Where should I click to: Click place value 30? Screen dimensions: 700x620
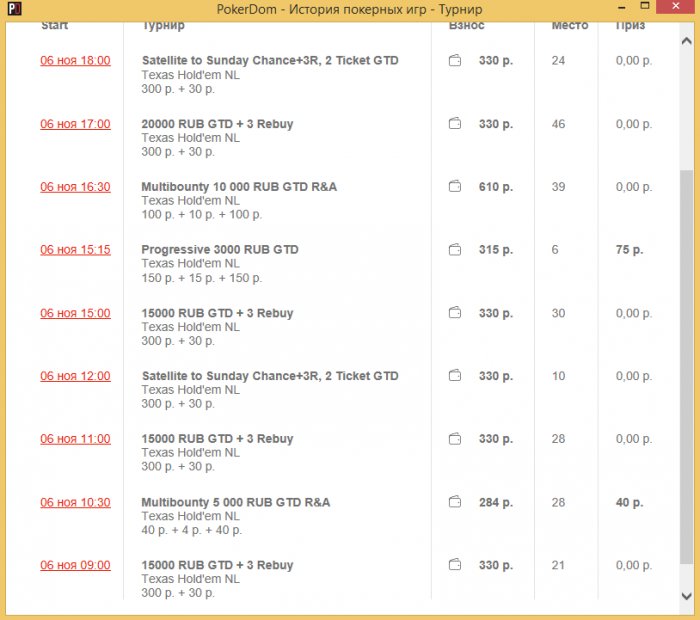click(558, 313)
